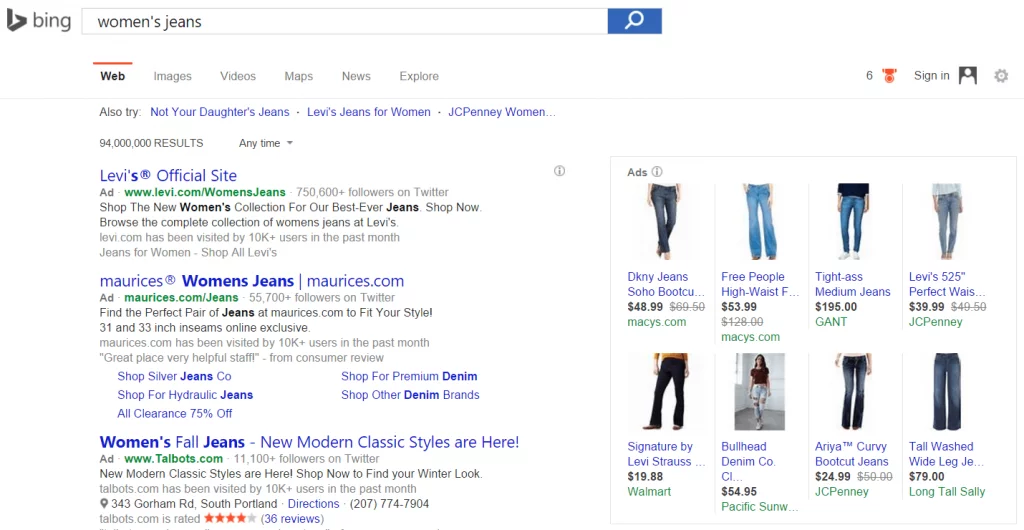
Task: Click the map pin icon by 343 Gorham Rd
Action: (104, 504)
